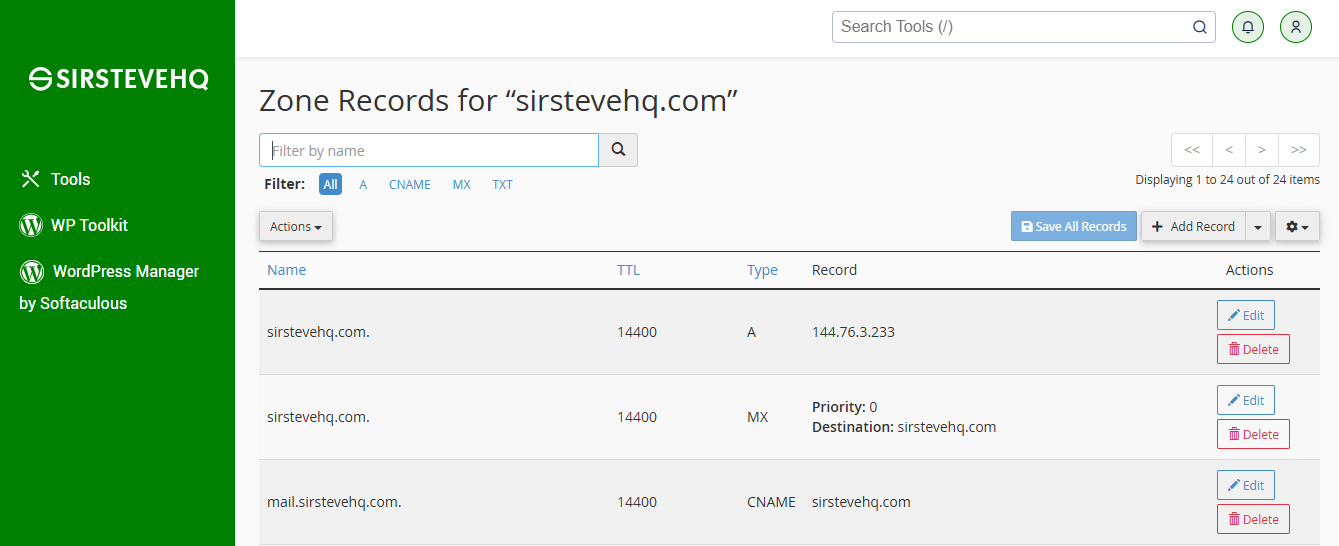Go to first page of records
Viewport: 1339px width, 546px height.
point(1192,149)
